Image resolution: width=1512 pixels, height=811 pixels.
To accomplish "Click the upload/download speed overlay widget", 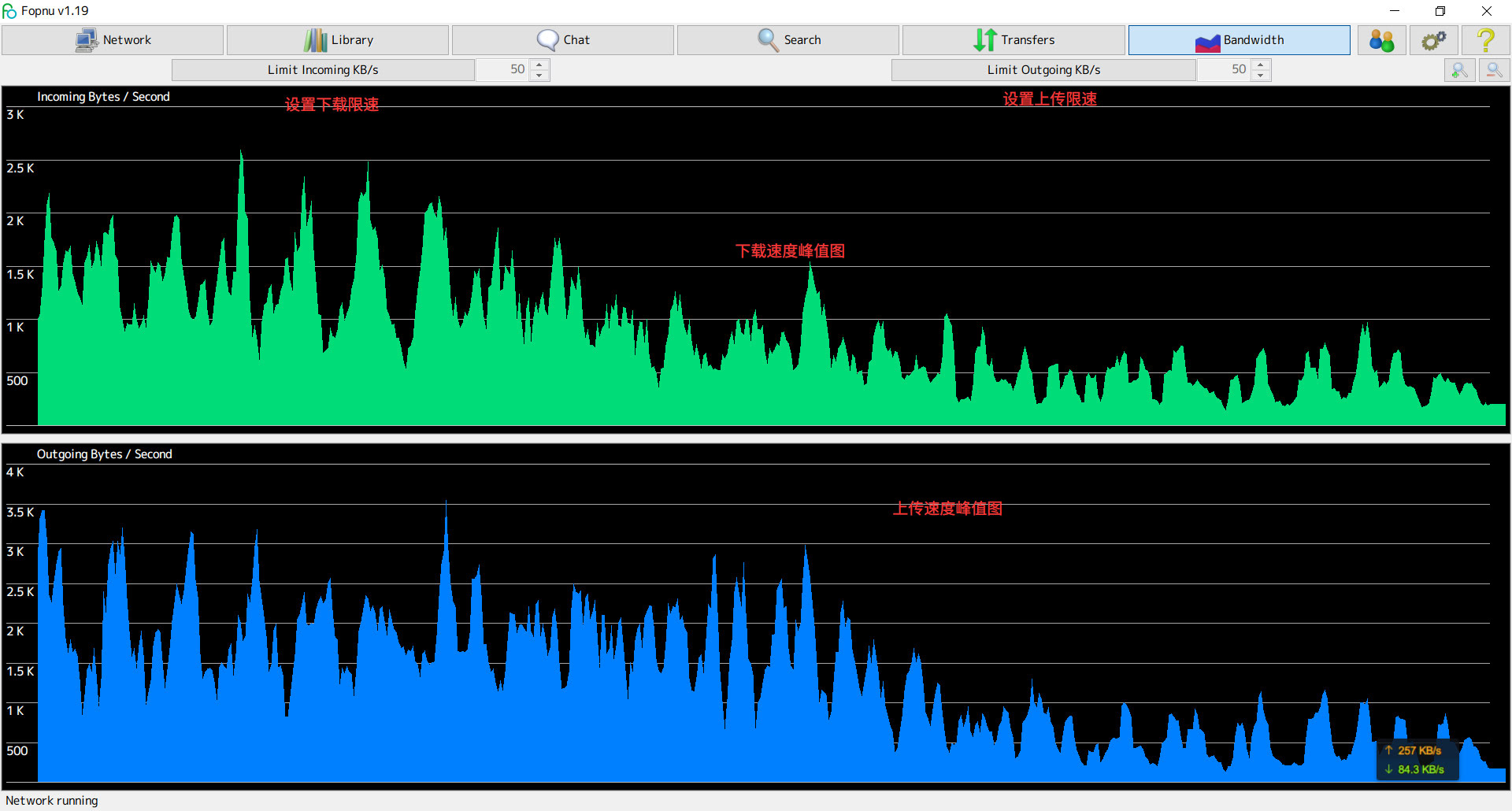I will pyautogui.click(x=1417, y=760).
